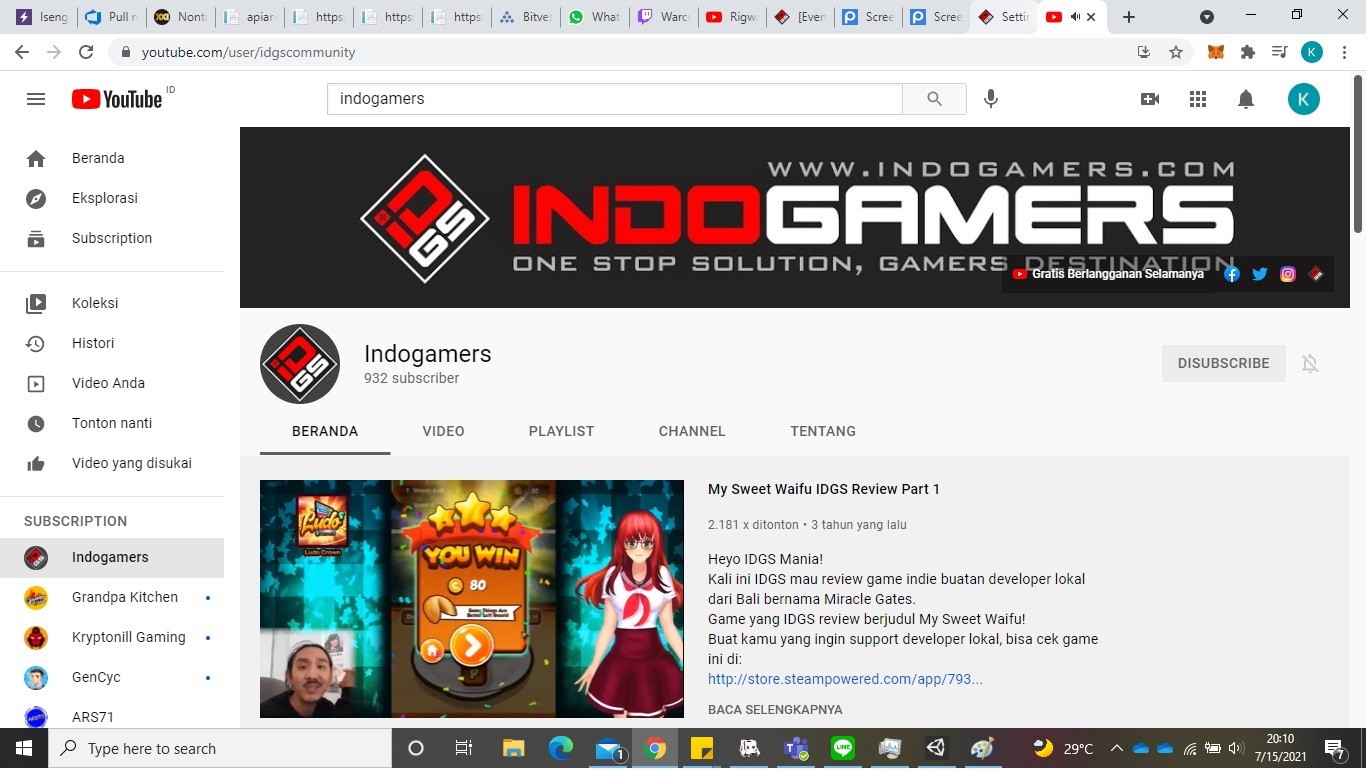This screenshot has width=1367, height=770.
Task: Play the featured My Sweet Waifu video thumbnail
Action: click(472, 599)
